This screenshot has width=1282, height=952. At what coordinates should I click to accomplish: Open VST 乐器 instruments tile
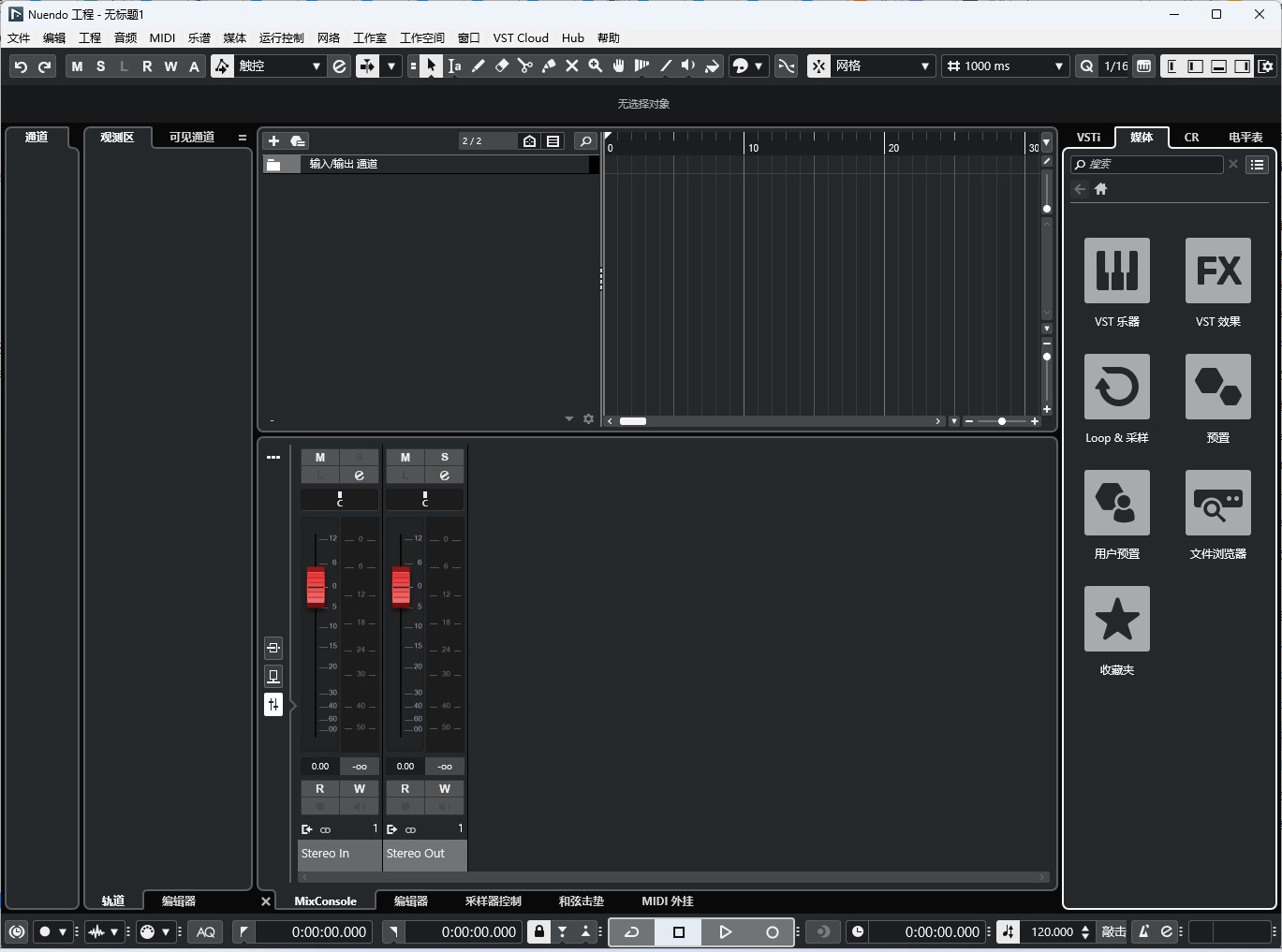point(1117,271)
